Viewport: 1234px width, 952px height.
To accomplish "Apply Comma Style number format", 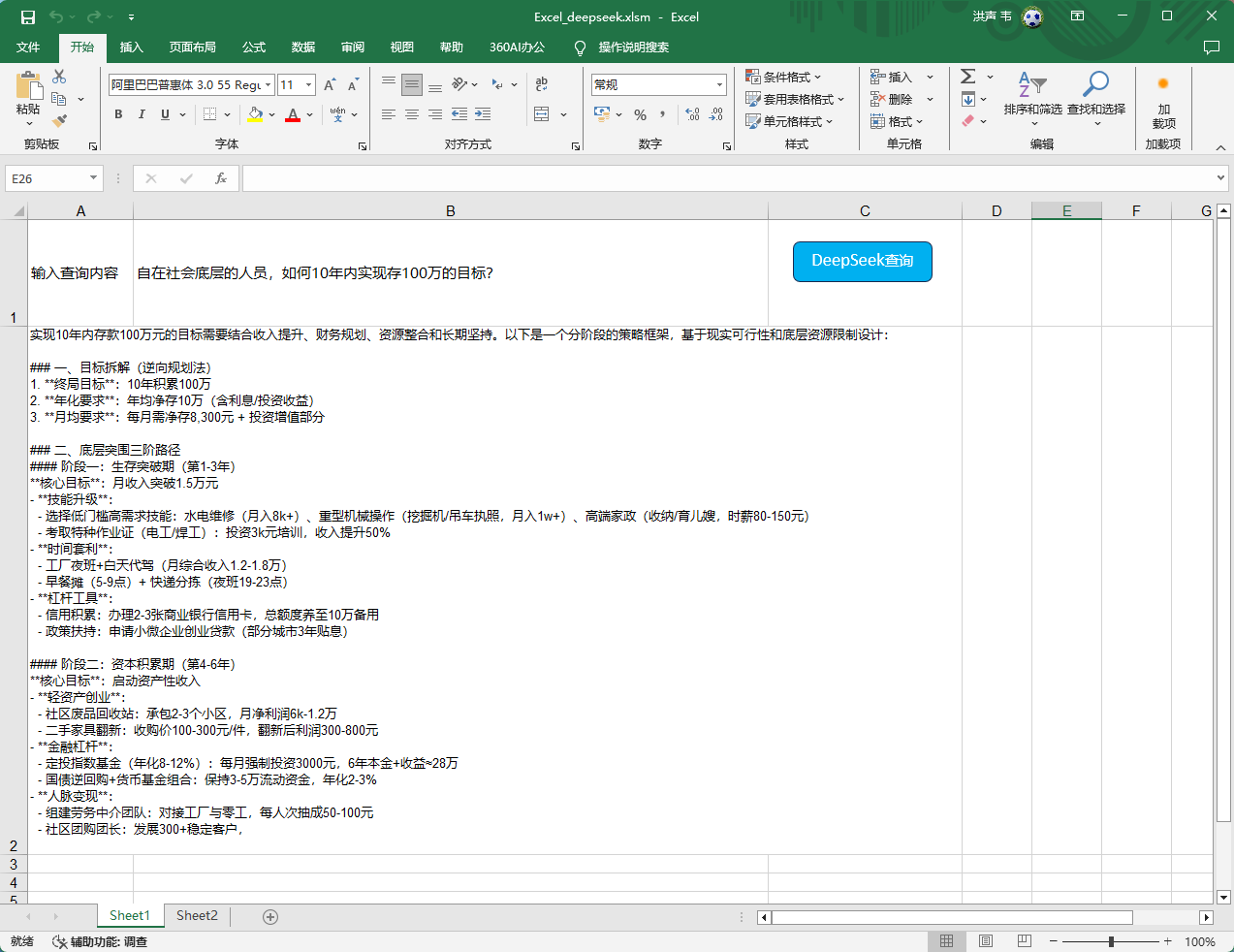I will (663, 114).
